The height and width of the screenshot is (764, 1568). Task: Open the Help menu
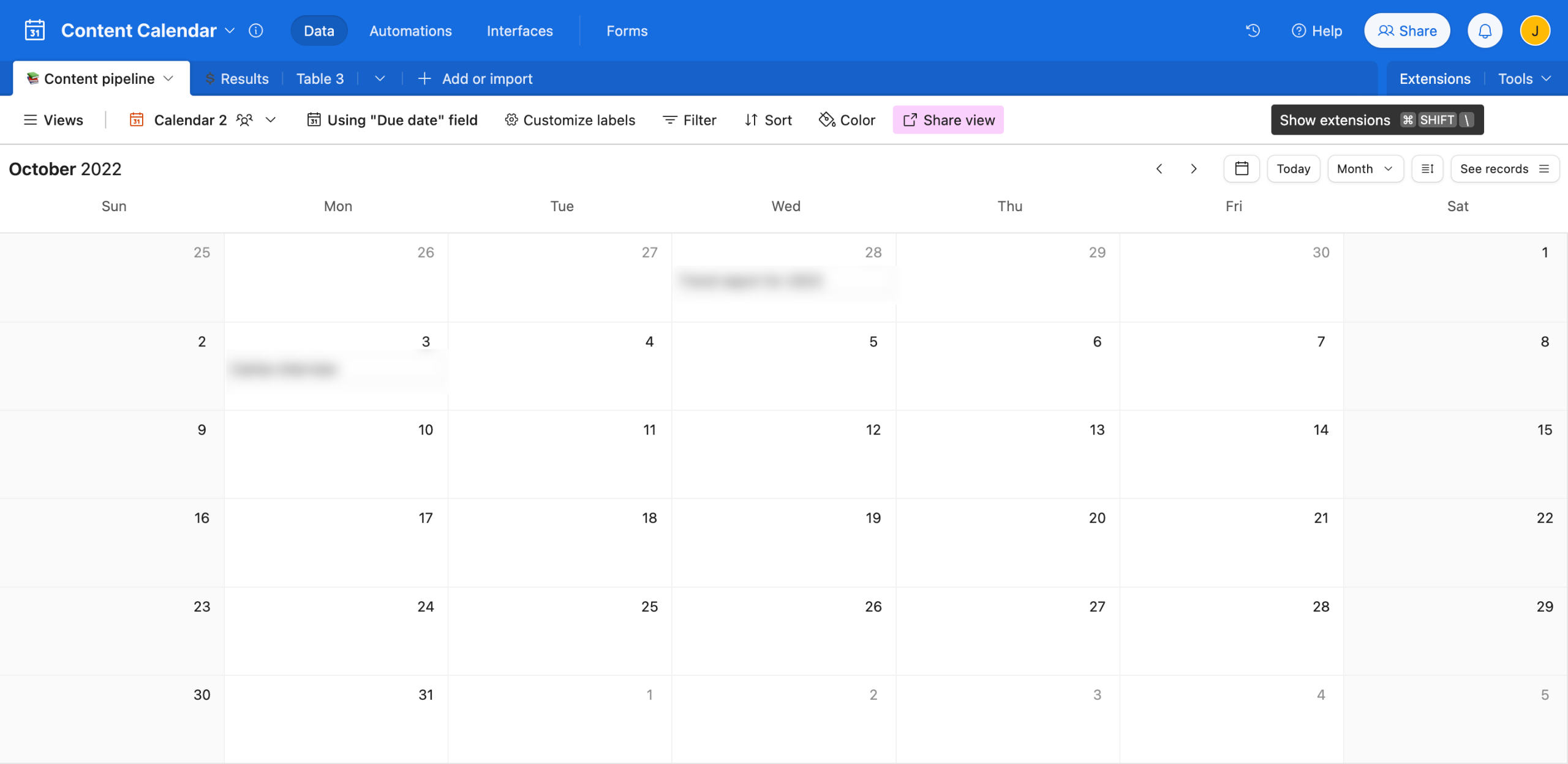coord(1316,31)
